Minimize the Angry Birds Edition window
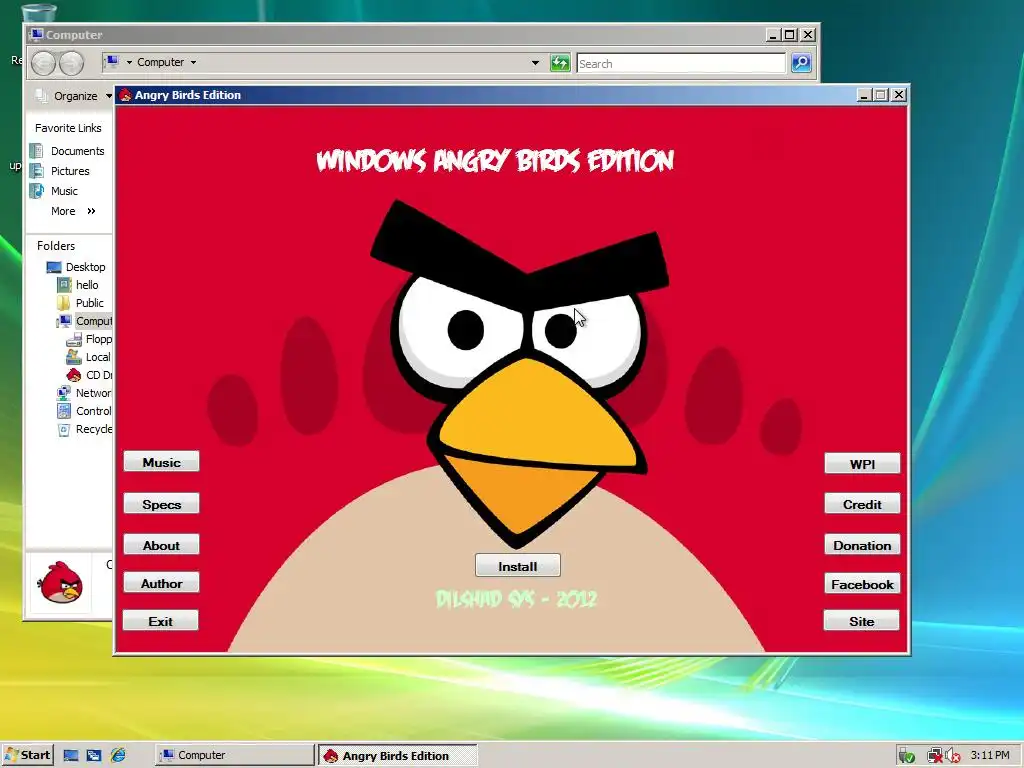 pyautogui.click(x=864, y=95)
